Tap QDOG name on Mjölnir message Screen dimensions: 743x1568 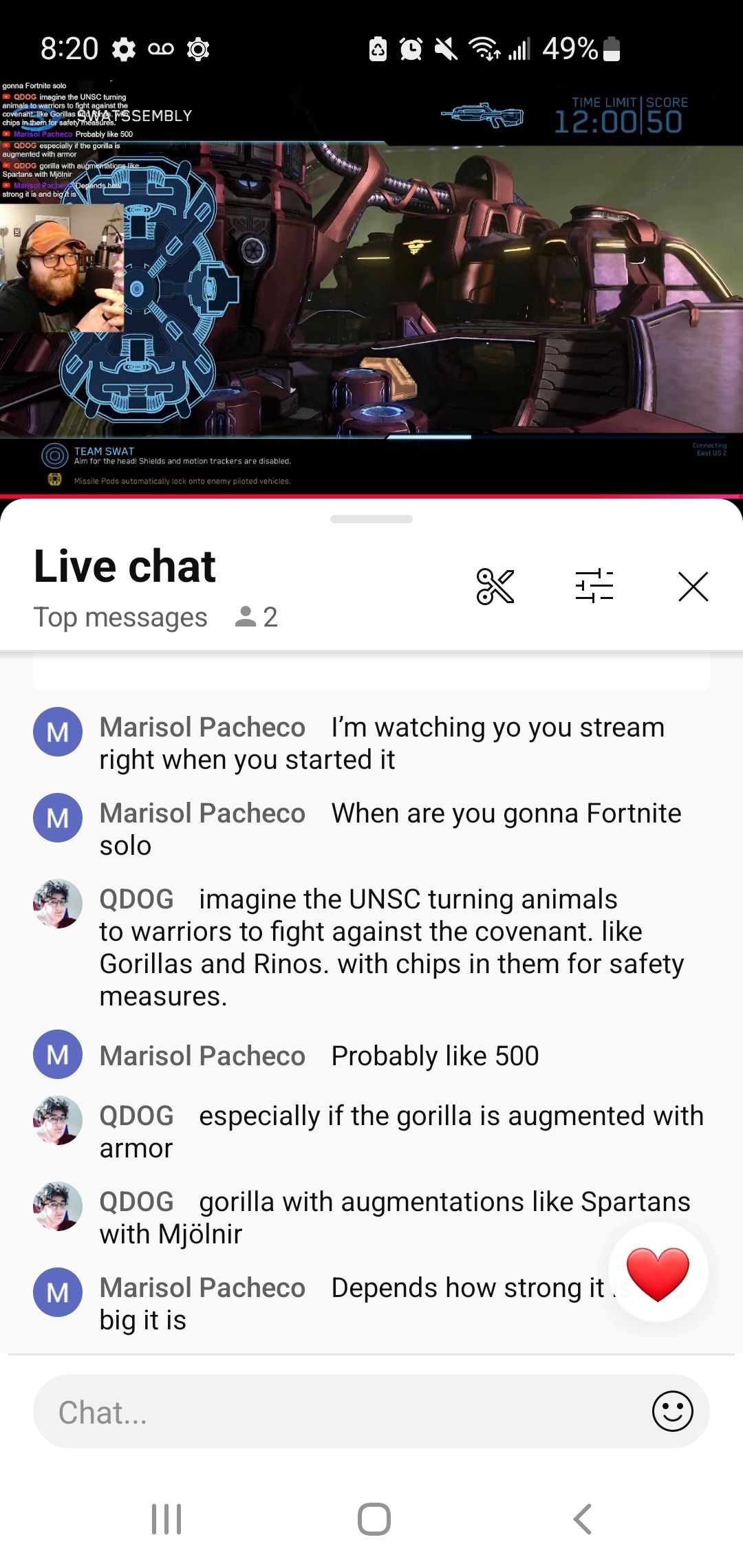click(136, 1201)
